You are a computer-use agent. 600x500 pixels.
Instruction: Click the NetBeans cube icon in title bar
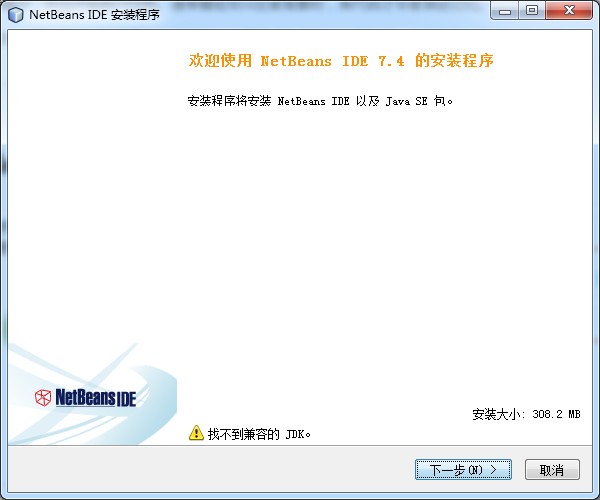(16, 15)
